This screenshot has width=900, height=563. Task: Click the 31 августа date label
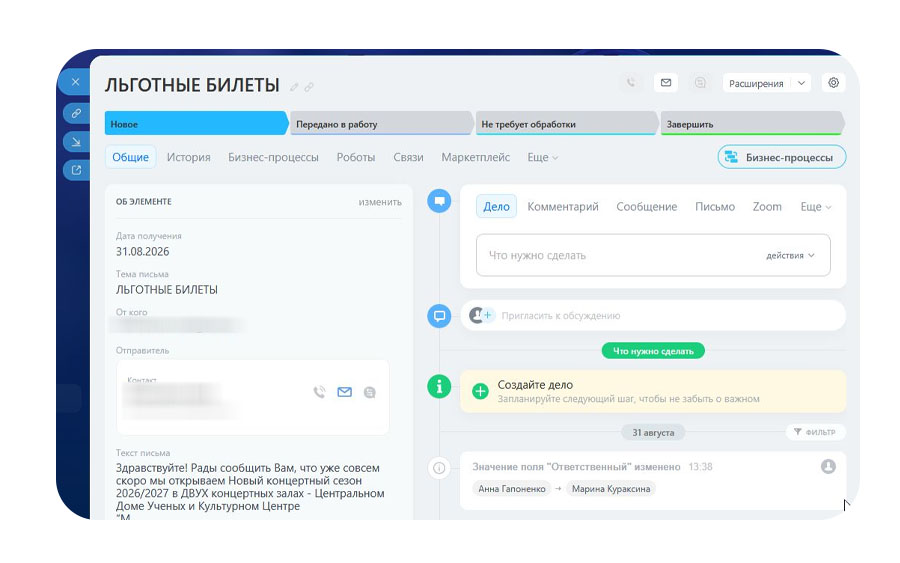click(x=653, y=432)
